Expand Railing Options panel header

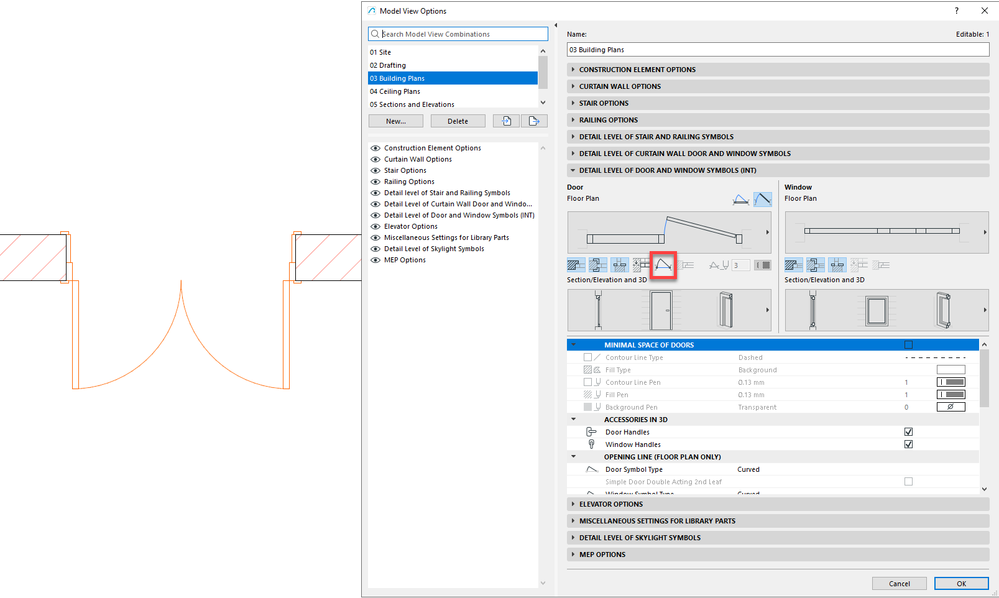778,120
